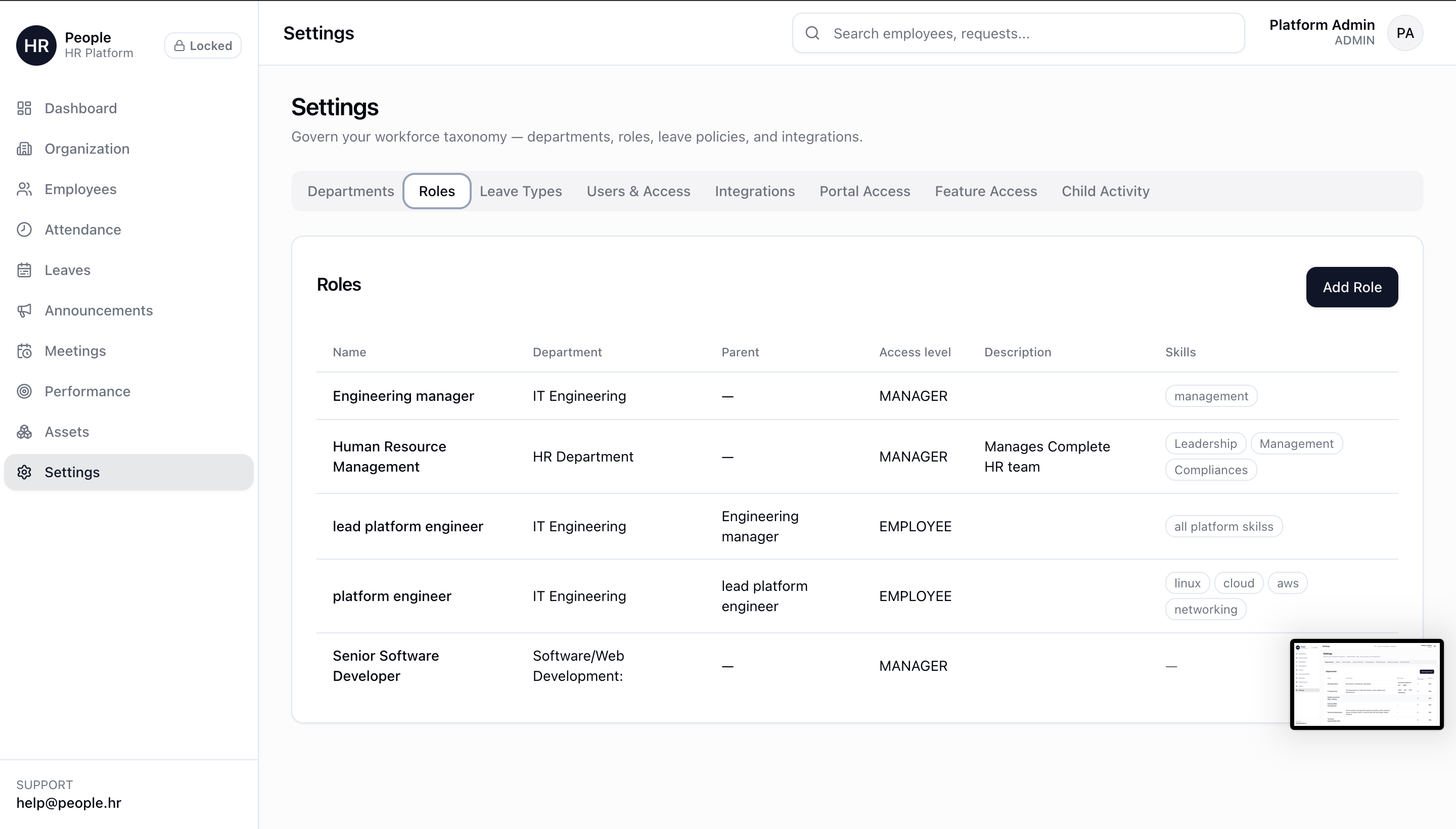This screenshot has height=829, width=1456.
Task: Click the Leaves calendar icon
Action: (24, 270)
